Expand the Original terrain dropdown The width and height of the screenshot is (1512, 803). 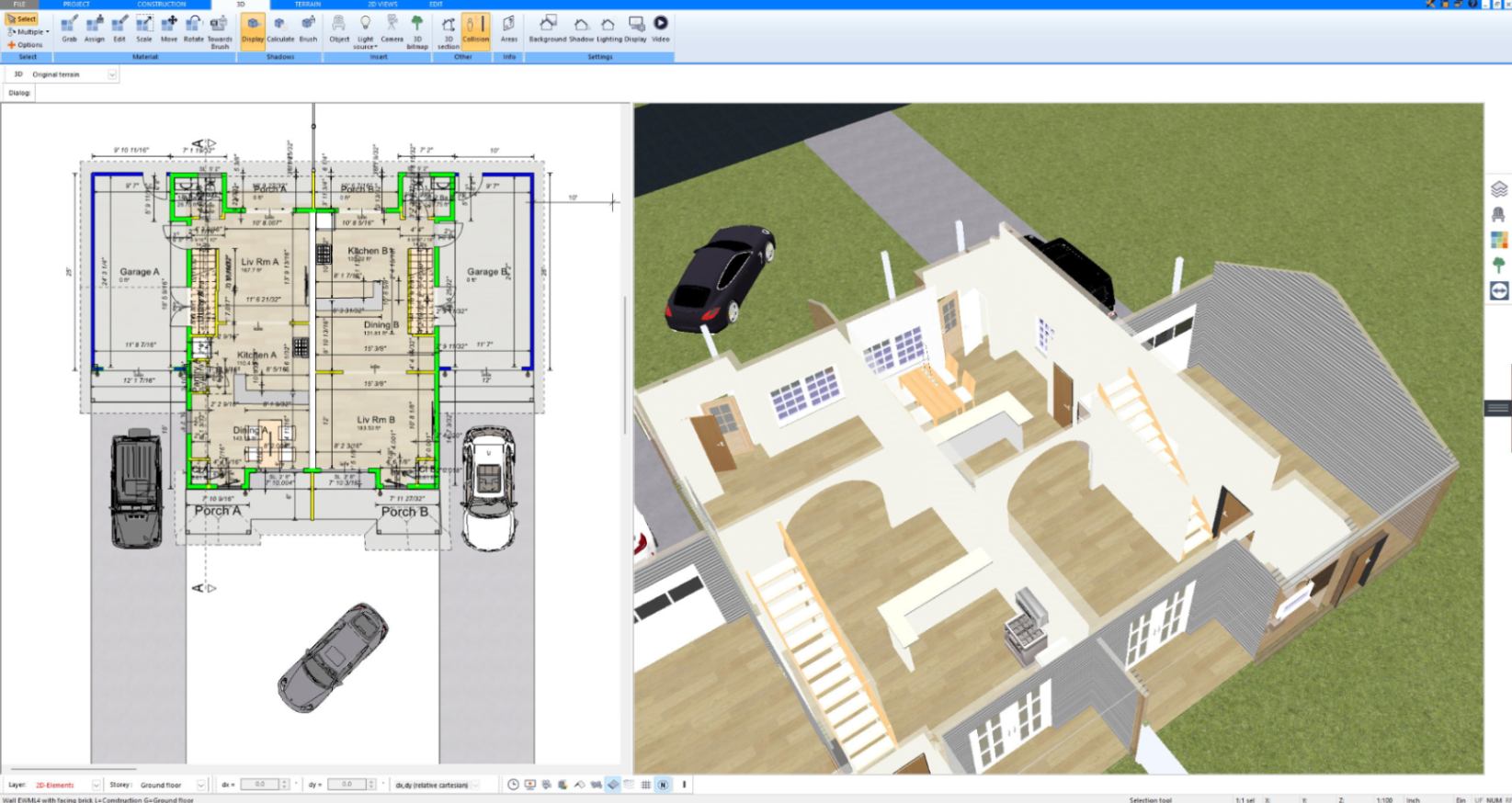coord(112,74)
